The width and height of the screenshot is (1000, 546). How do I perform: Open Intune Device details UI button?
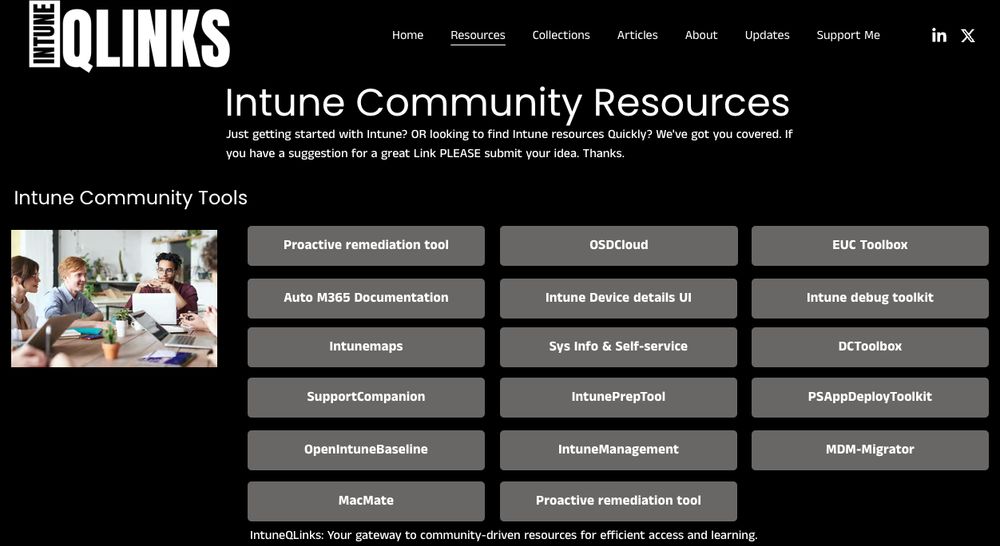coord(619,299)
